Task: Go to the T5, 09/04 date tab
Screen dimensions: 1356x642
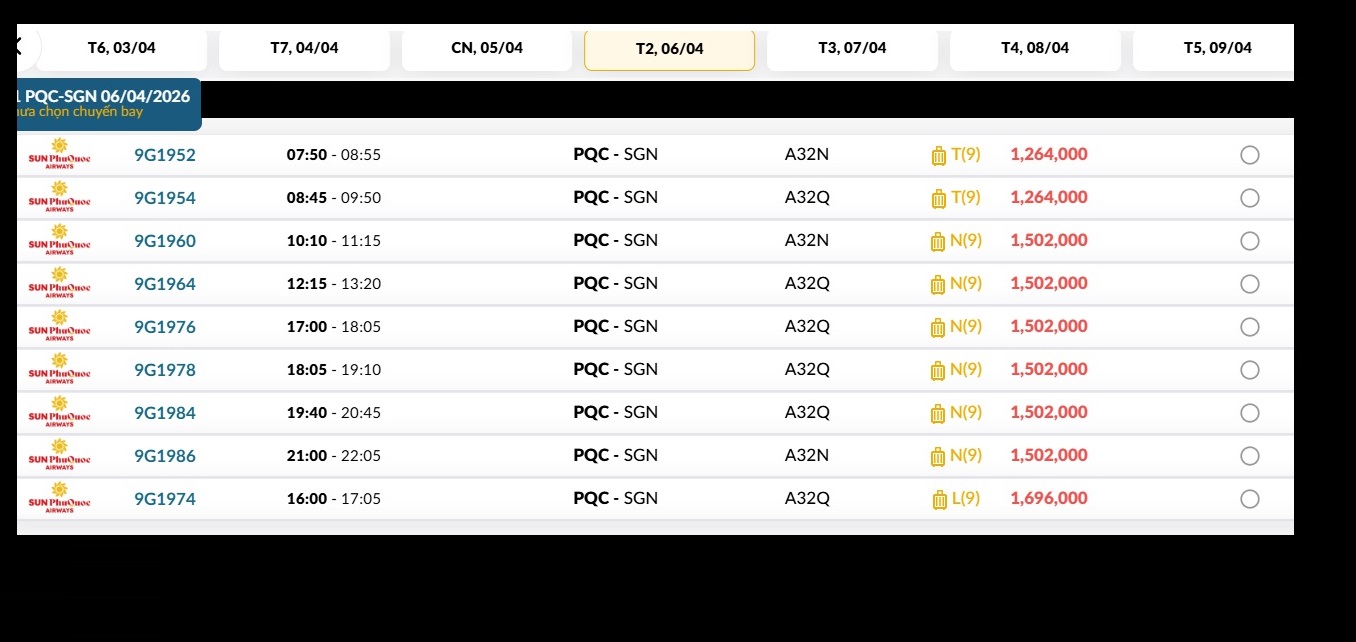Action: 1217,48
